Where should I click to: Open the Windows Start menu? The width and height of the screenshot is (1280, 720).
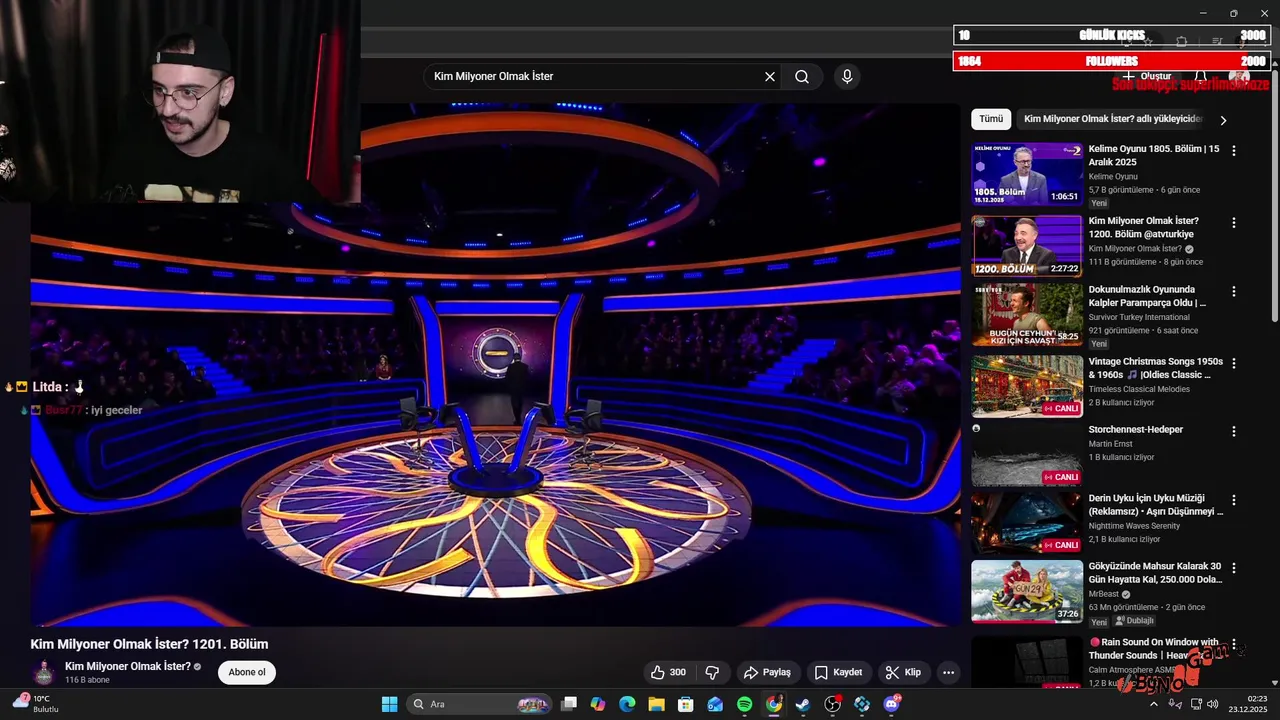pos(389,704)
